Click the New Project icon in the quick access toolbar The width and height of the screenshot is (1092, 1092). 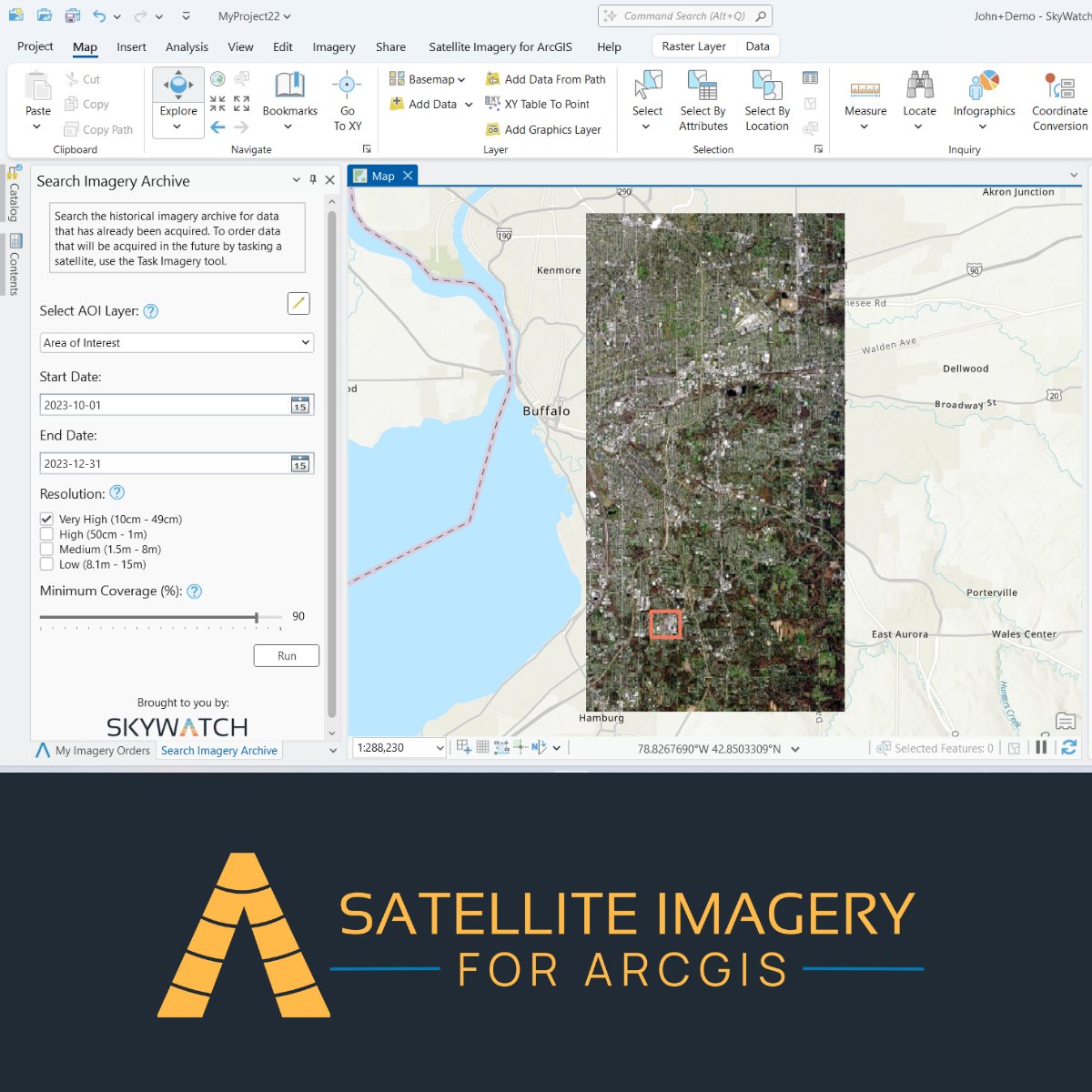[15, 15]
